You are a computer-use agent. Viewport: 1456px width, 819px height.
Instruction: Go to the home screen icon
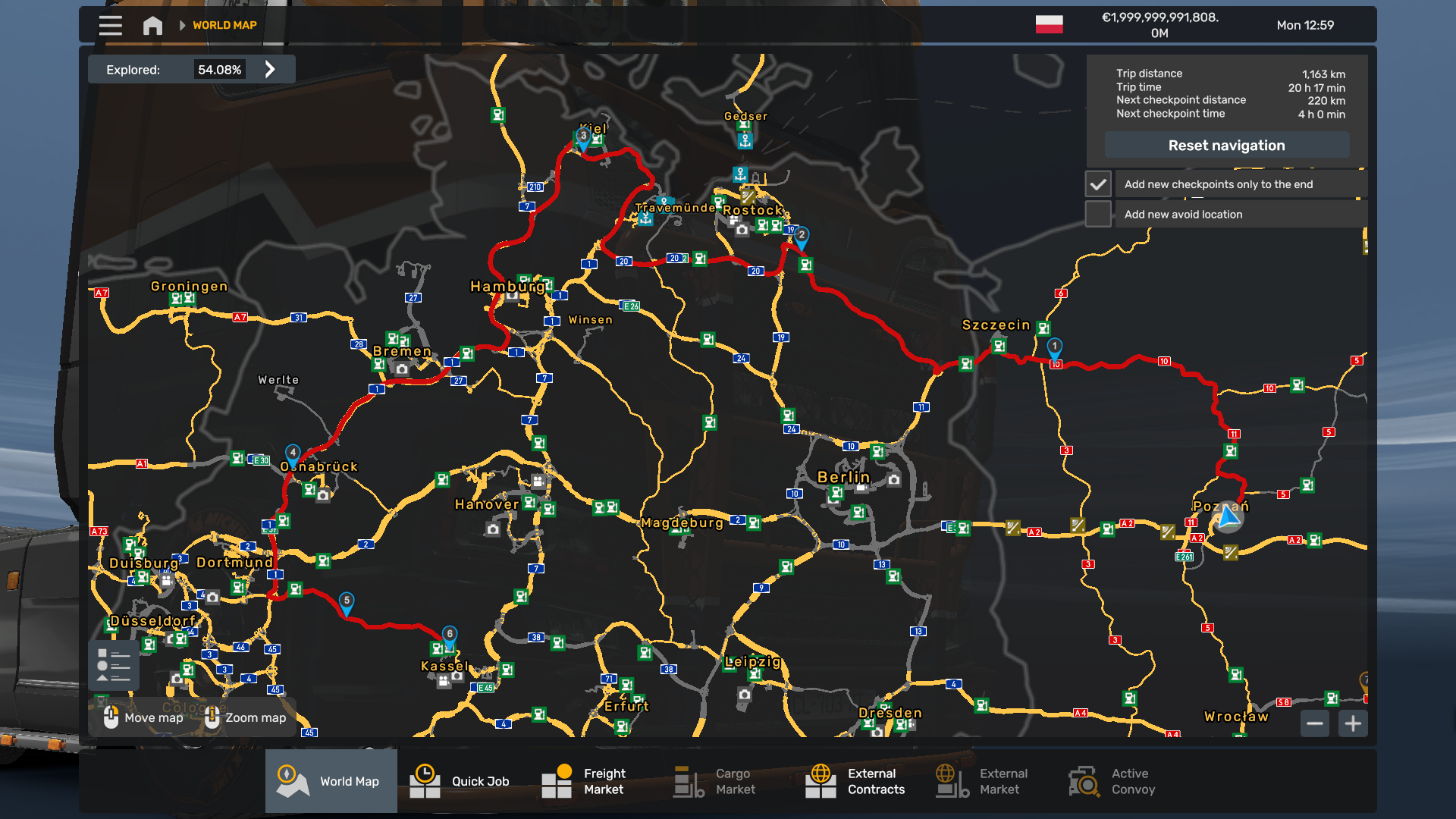152,25
